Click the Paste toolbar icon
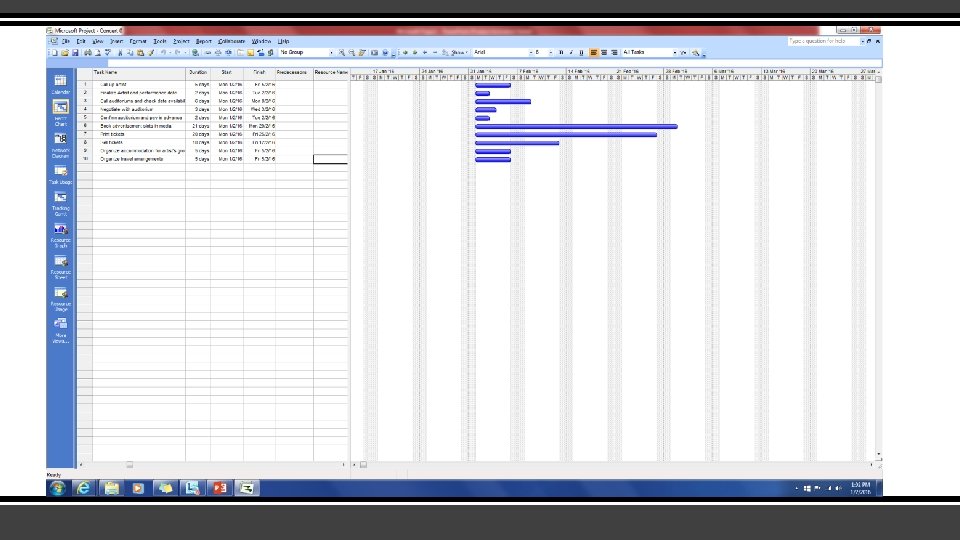Screen dimensions: 960x540 [x=140, y=53]
